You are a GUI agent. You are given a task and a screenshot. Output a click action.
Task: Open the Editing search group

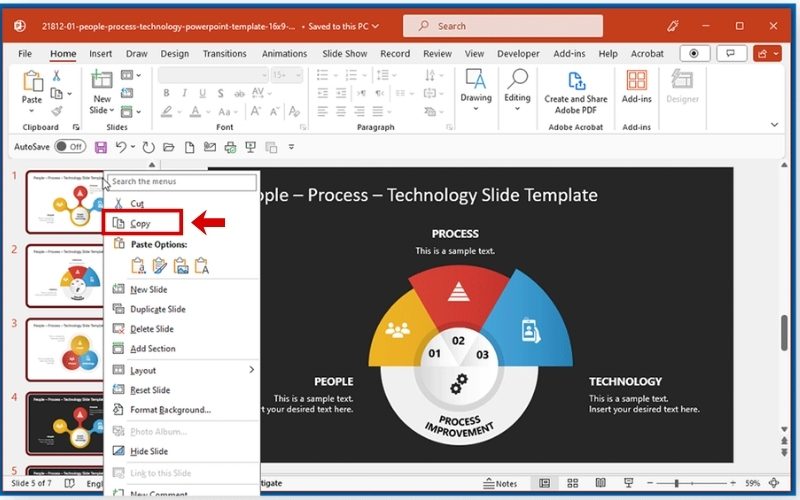click(x=517, y=89)
